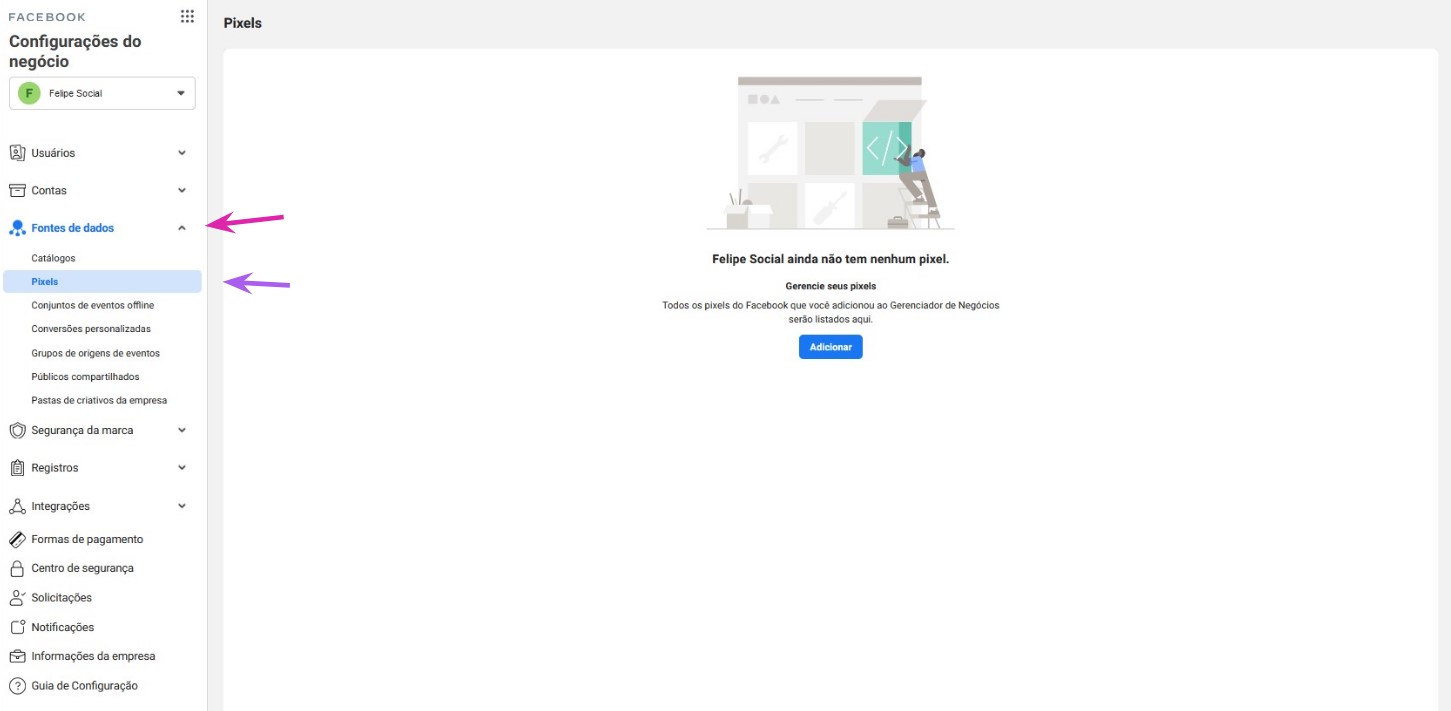Expand the Usuários section chevron
Viewport: 1451px width, 711px height.
tap(182, 153)
